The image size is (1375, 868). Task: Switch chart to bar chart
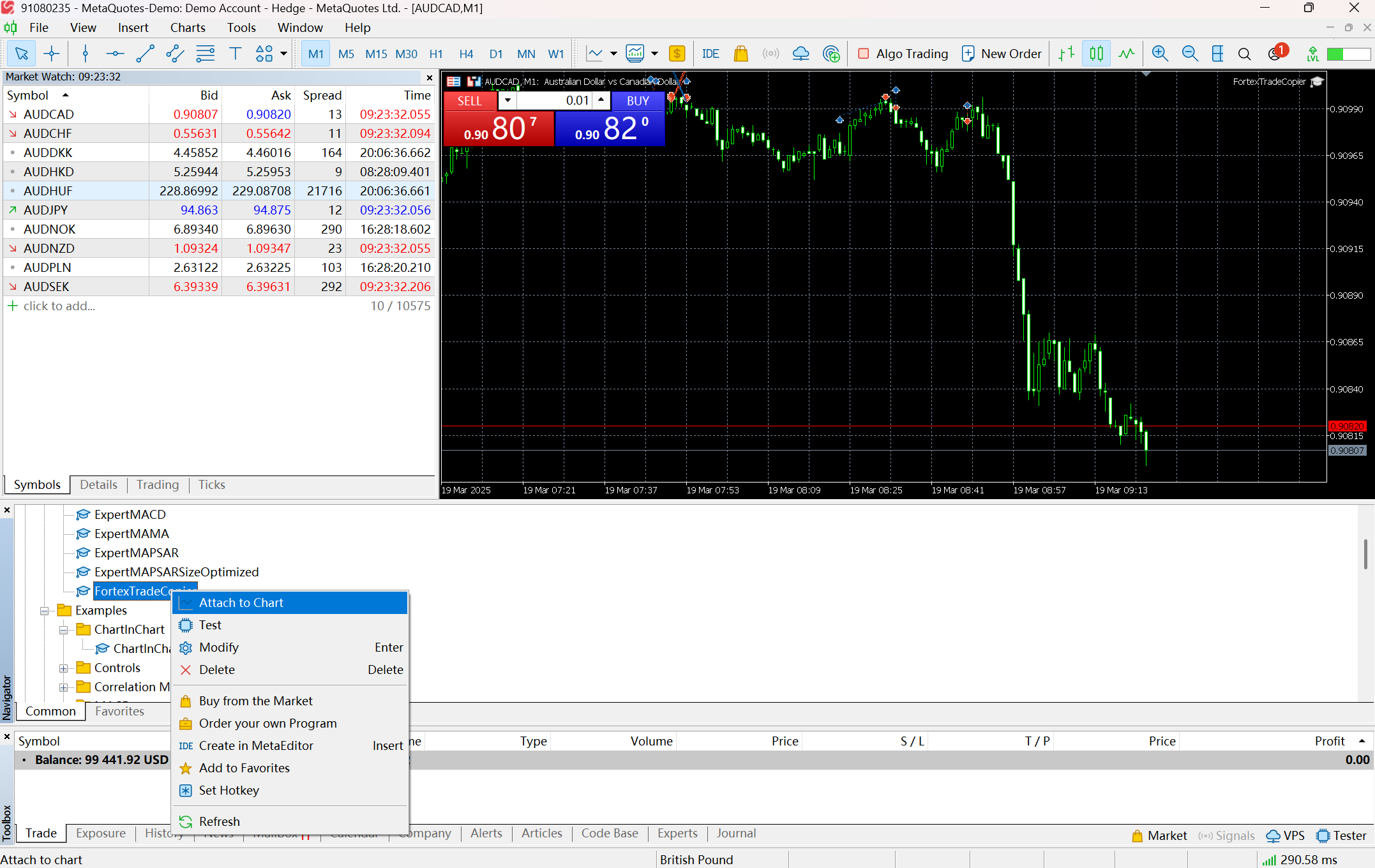pos(1066,54)
